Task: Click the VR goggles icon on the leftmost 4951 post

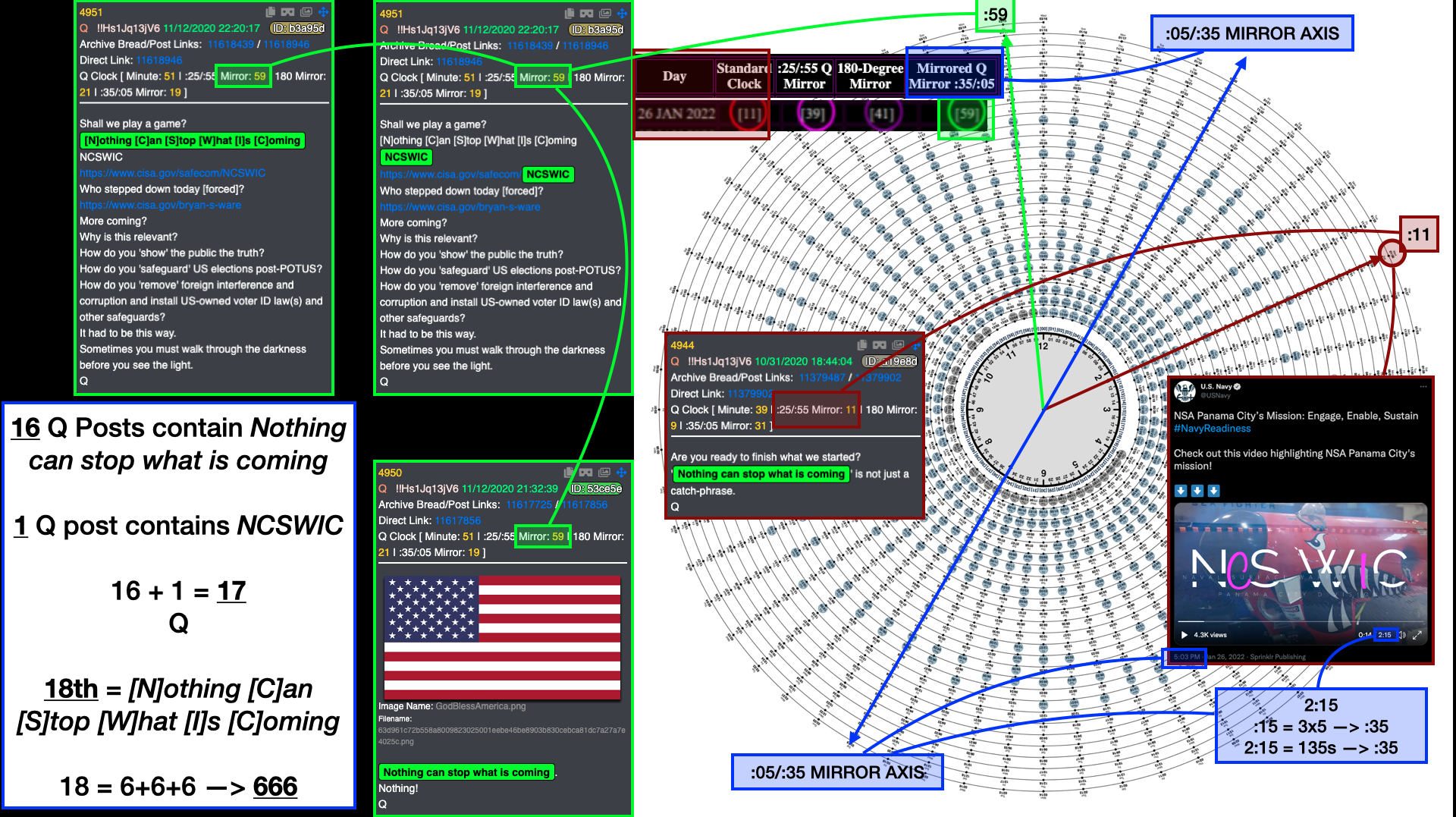Action: 287,12
